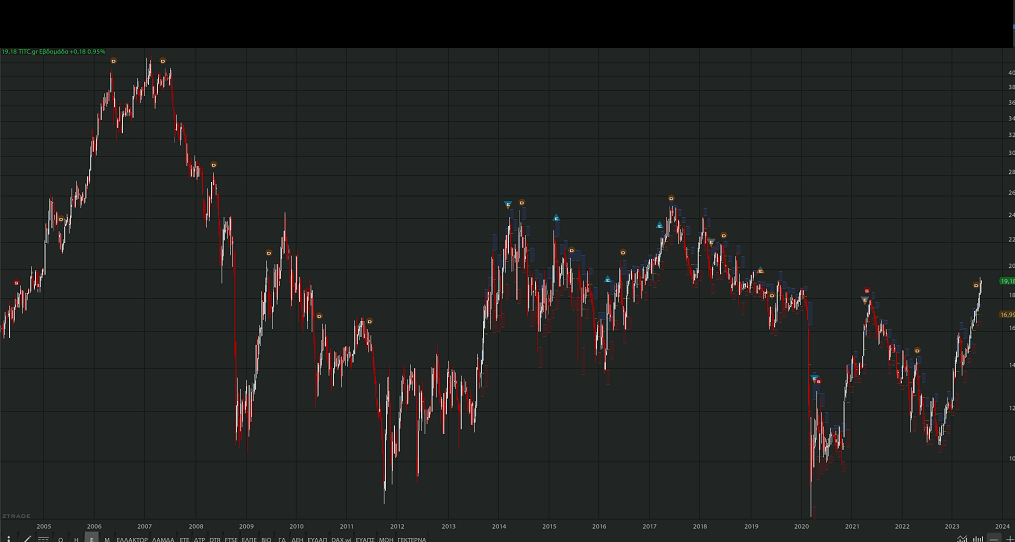Viewport: 1015px width, 542px height.
Task: Click the orange marker in mid-2011
Action: click(370, 321)
